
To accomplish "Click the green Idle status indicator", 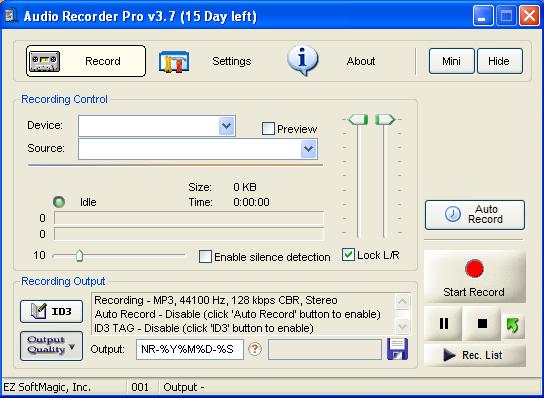I will [59, 202].
